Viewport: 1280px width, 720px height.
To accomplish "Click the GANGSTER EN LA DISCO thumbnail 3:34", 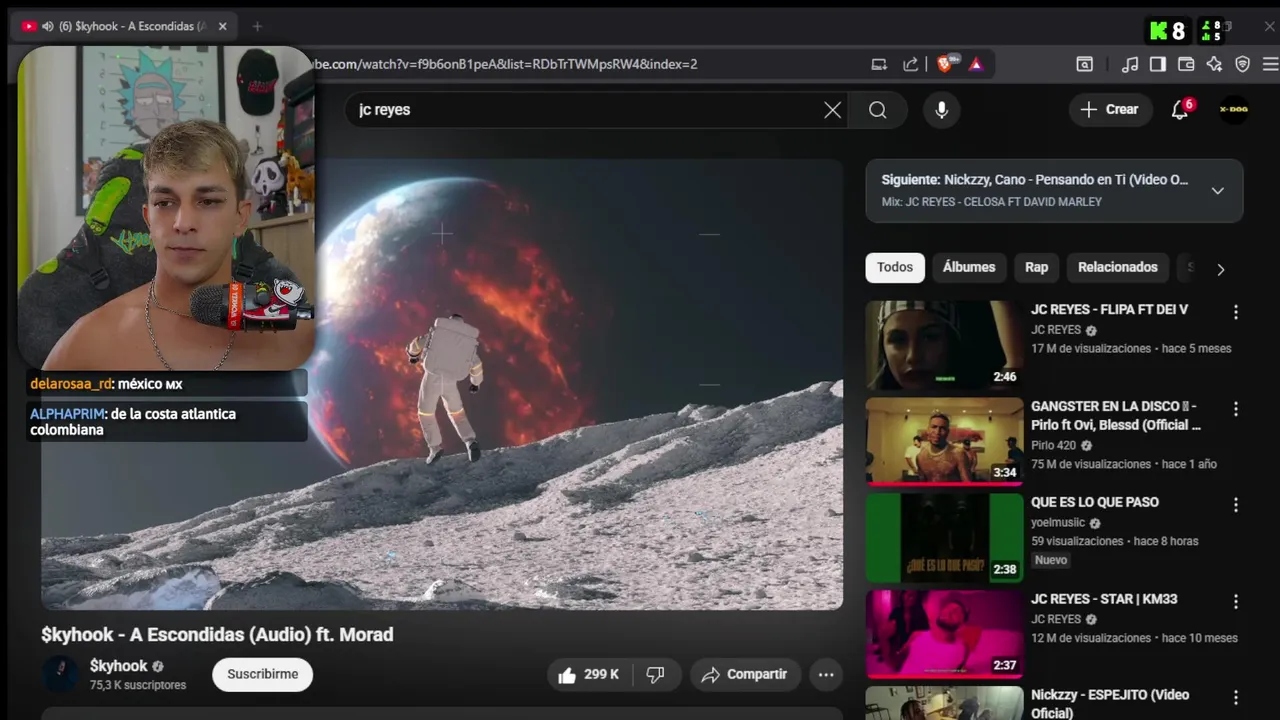I will (944, 442).
